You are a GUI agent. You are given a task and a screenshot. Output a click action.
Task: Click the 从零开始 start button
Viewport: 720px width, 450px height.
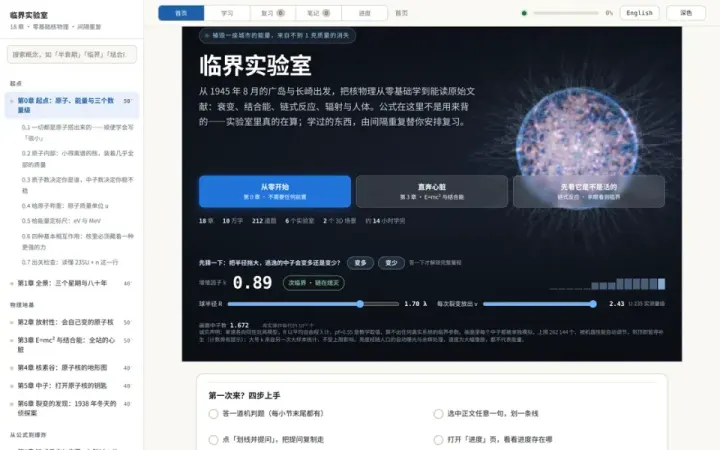click(x=275, y=191)
